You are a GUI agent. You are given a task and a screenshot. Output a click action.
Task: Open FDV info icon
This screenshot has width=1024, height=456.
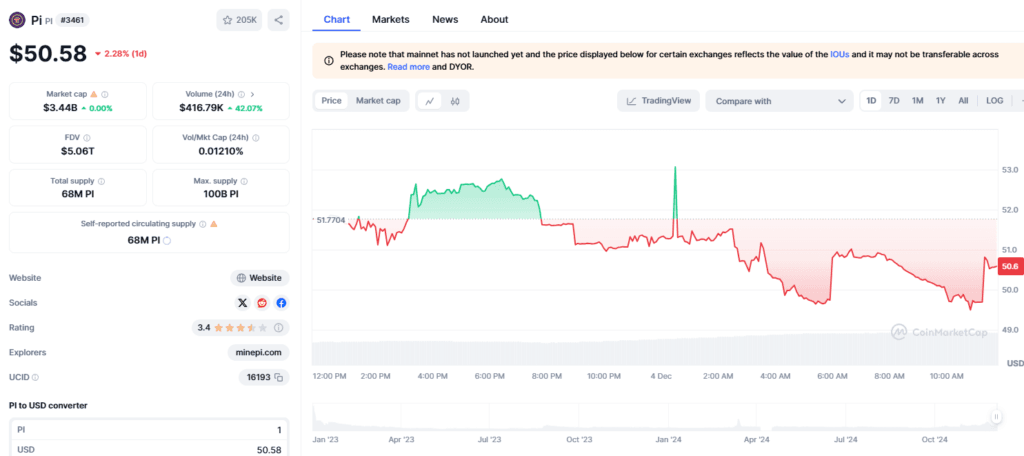[x=87, y=138]
